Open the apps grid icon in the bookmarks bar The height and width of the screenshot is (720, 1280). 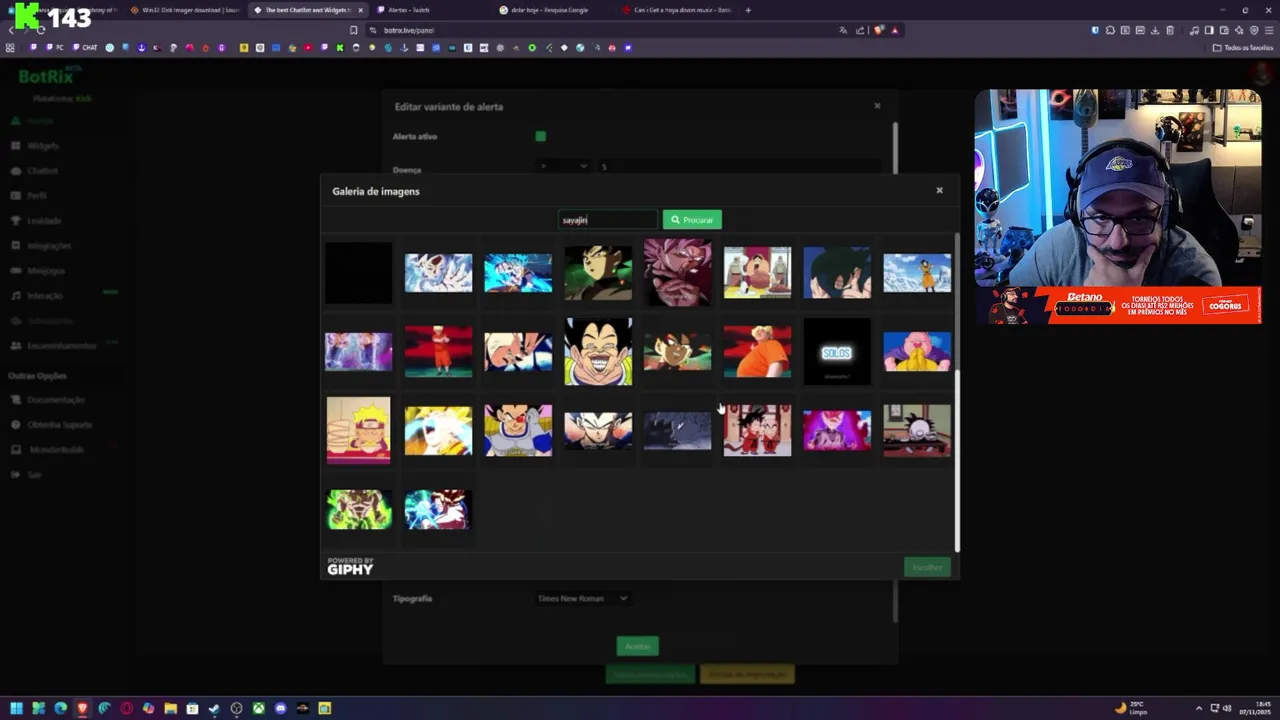pos(10,47)
